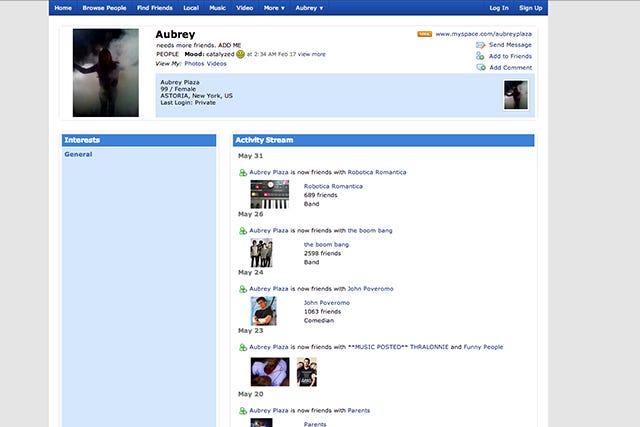Click Parents link in May 20 activity sentence
Screen dimensions: 640x427
tap(359, 410)
